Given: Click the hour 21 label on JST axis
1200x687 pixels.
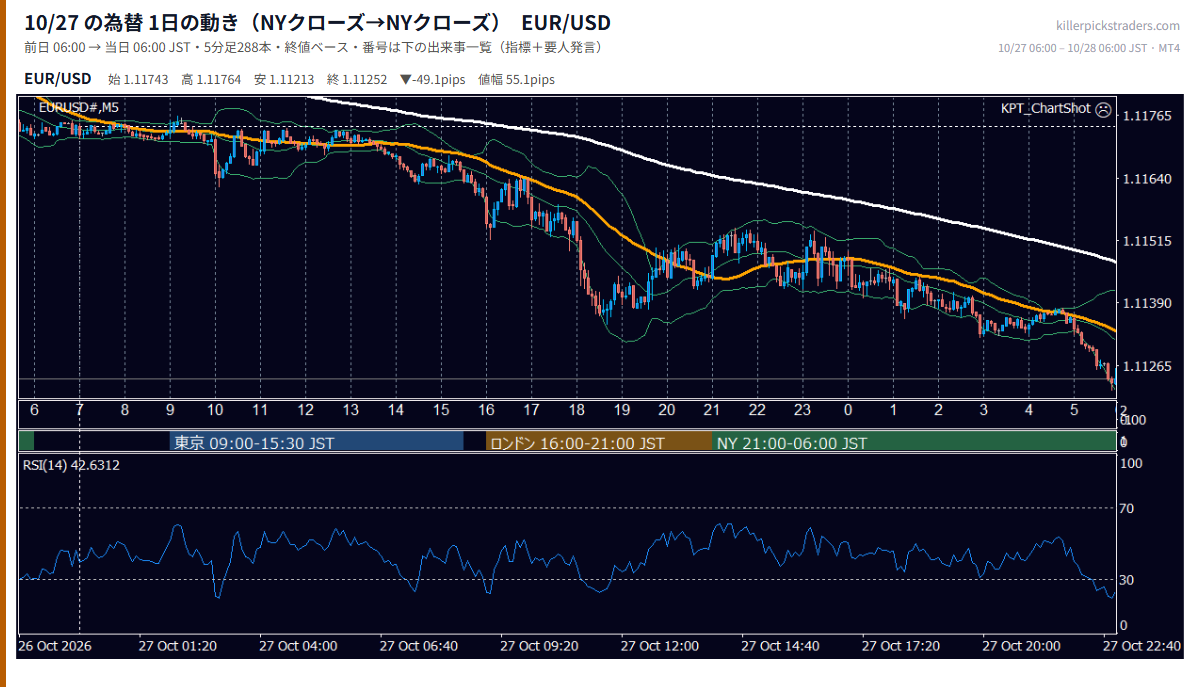Looking at the screenshot, I should 712,411.
